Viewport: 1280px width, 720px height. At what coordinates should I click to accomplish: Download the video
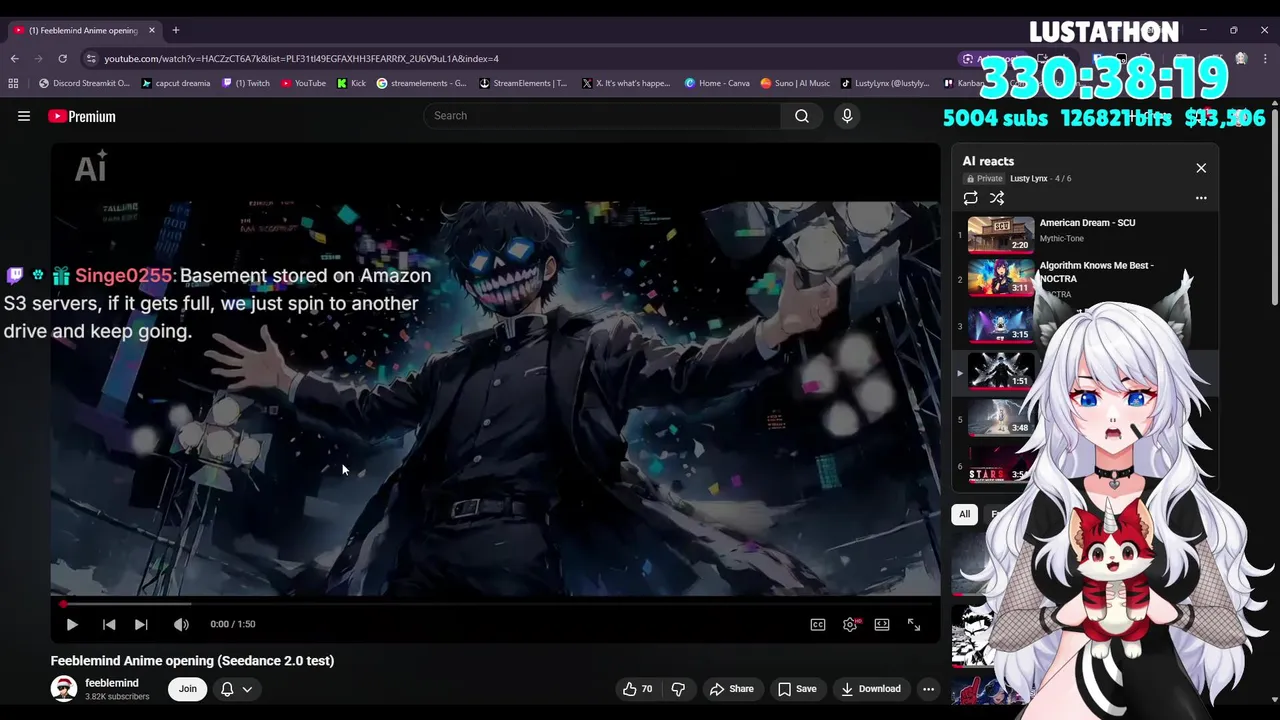click(x=871, y=688)
